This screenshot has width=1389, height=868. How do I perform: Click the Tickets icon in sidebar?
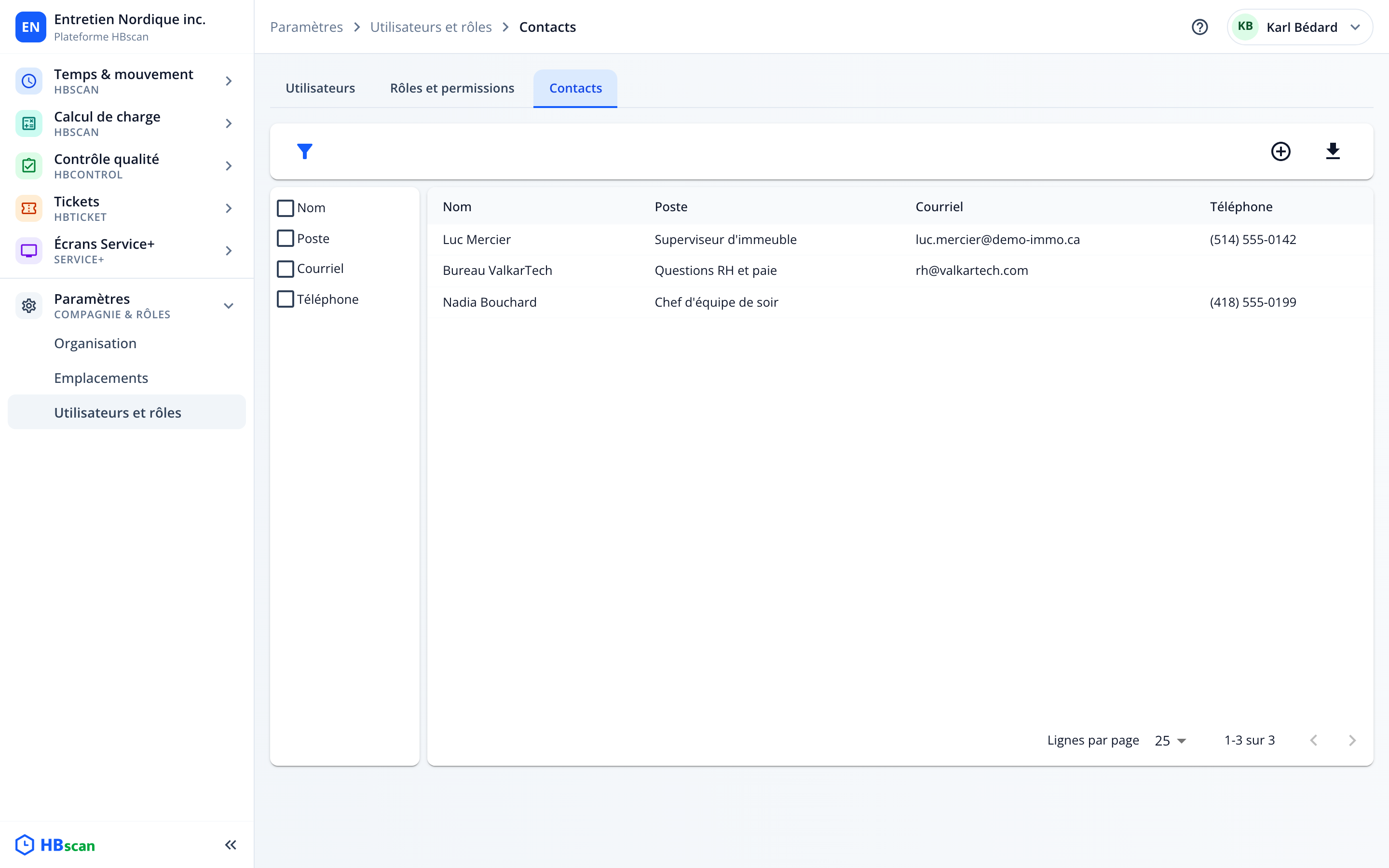[29, 208]
